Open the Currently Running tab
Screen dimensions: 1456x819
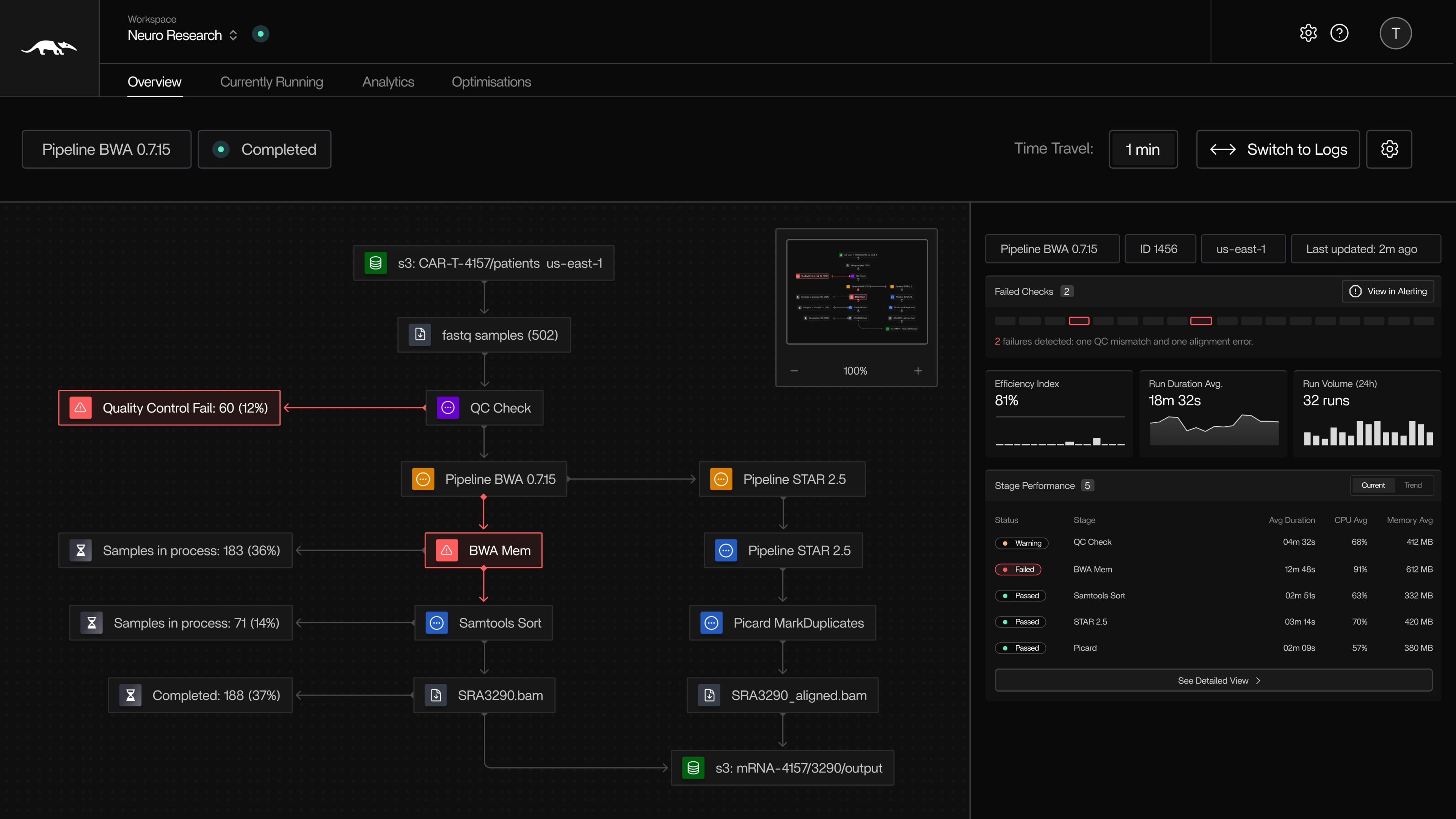(x=271, y=82)
